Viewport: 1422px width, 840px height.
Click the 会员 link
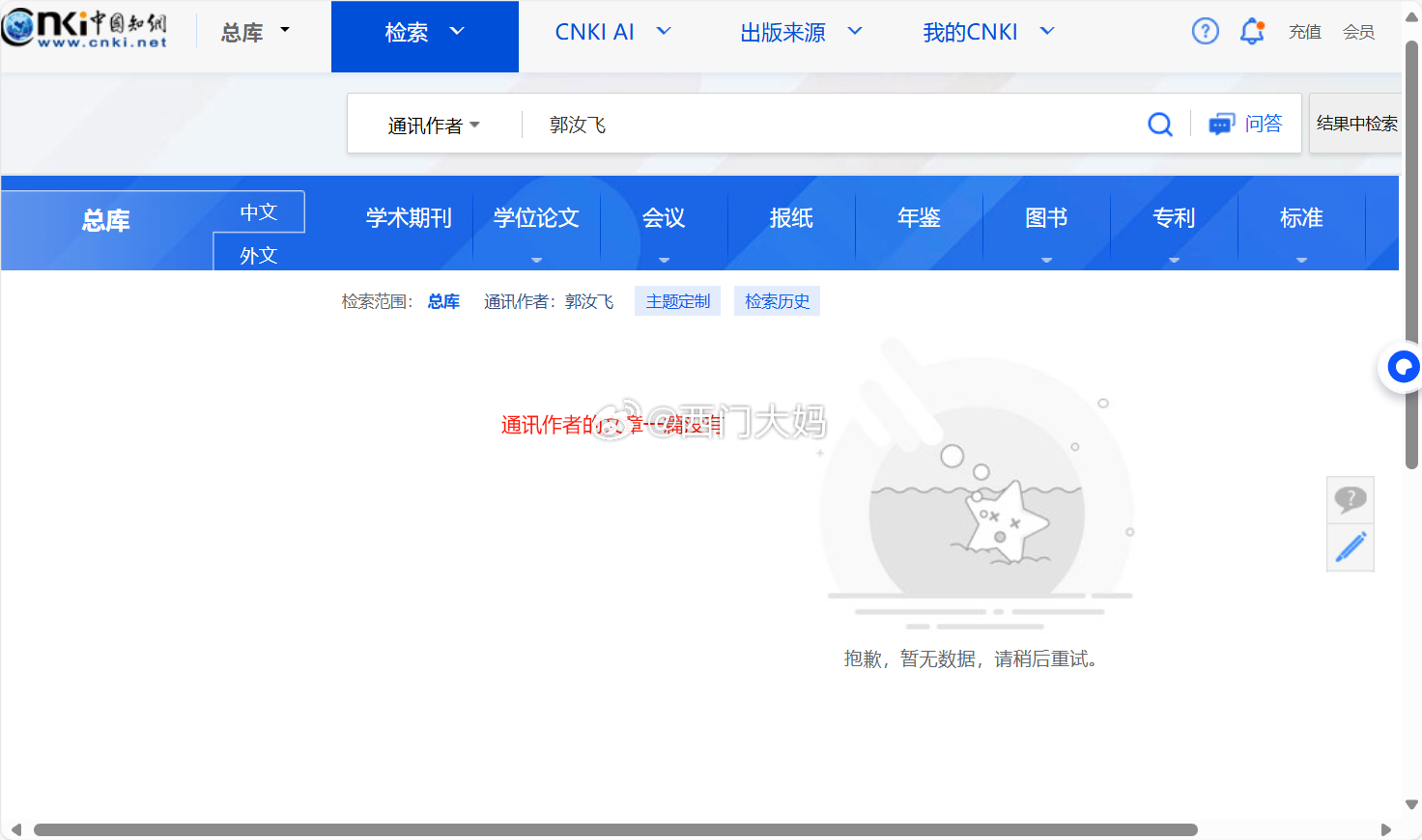[x=1358, y=32]
